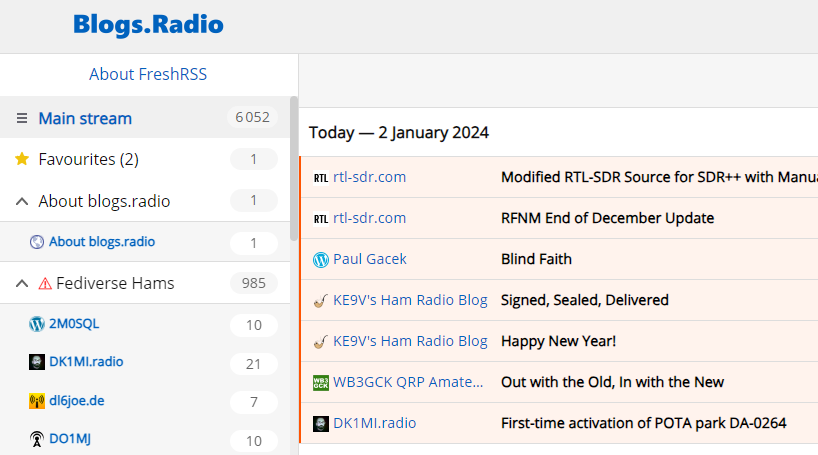This screenshot has height=455, width=818.
Task: Click the Main stream 6052 unread count
Action: point(252,117)
